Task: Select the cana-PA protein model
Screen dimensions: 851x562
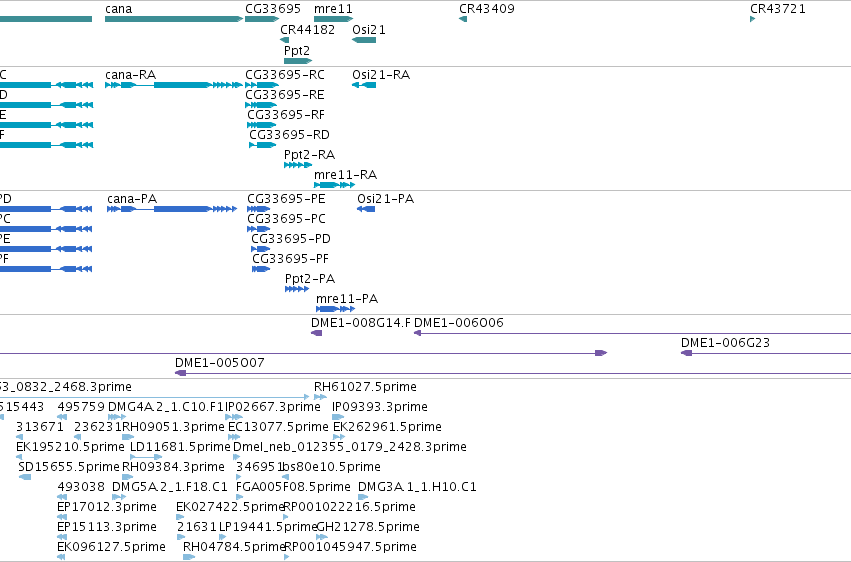Action: [x=172, y=209]
